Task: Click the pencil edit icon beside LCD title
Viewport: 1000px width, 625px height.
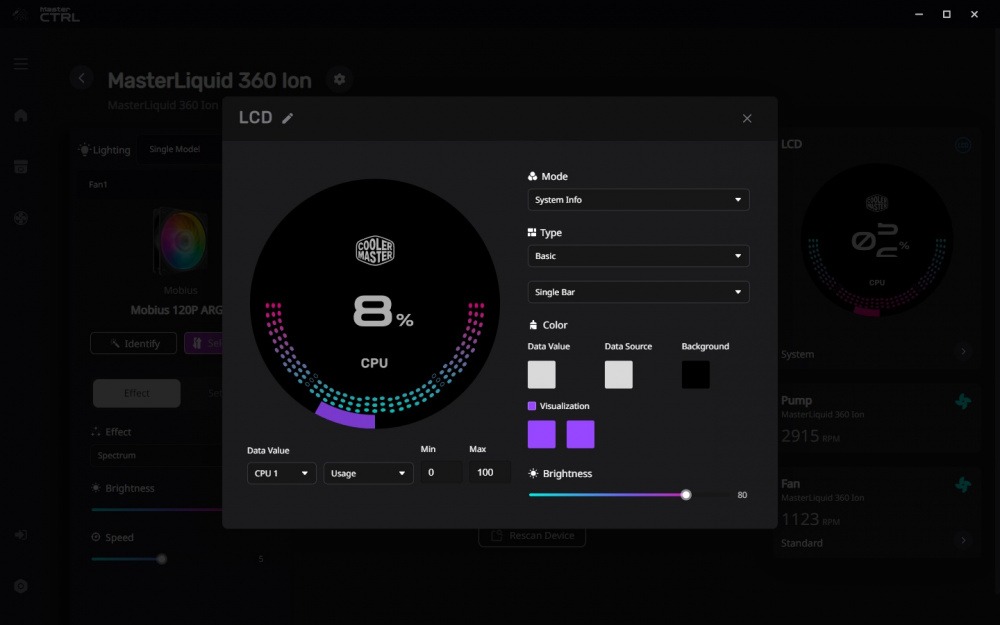Action: [x=288, y=118]
